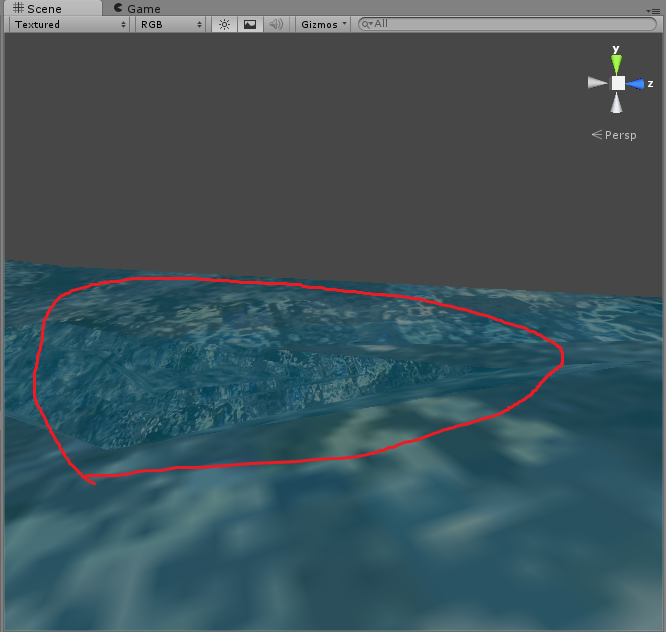
Task: Click the left gray cone on orientation gizmo
Action: 598,83
